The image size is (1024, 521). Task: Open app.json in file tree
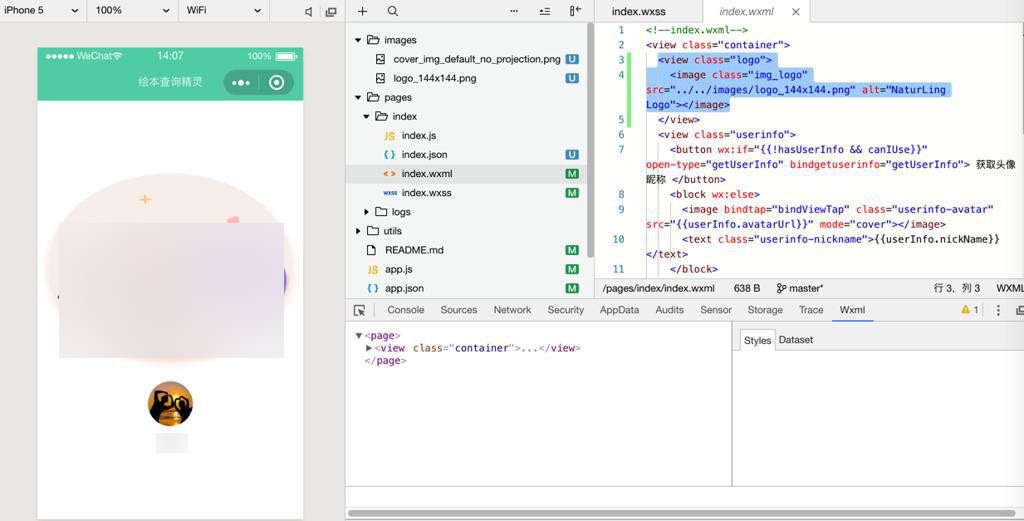click(404, 288)
